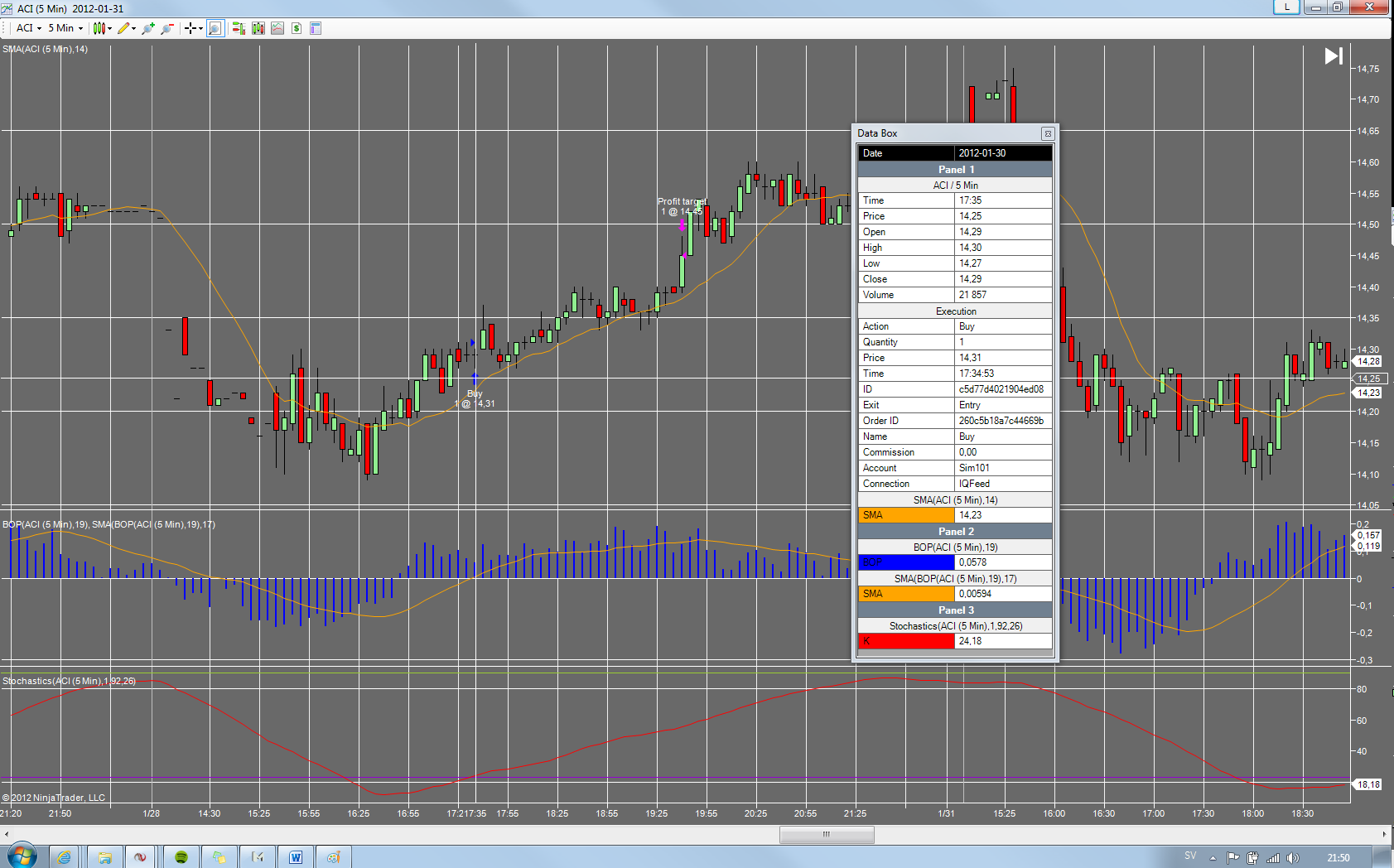Open Microsoft Word from the taskbar
Image resolution: width=1394 pixels, height=868 pixels.
[296, 857]
